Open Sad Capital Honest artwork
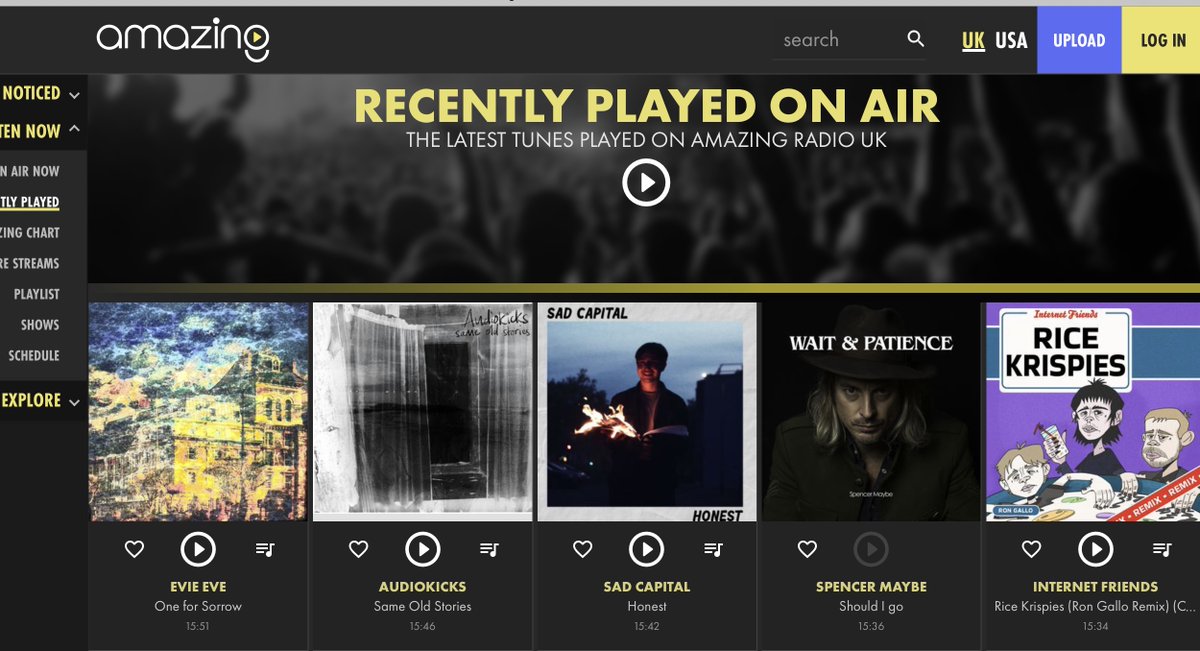 point(646,412)
